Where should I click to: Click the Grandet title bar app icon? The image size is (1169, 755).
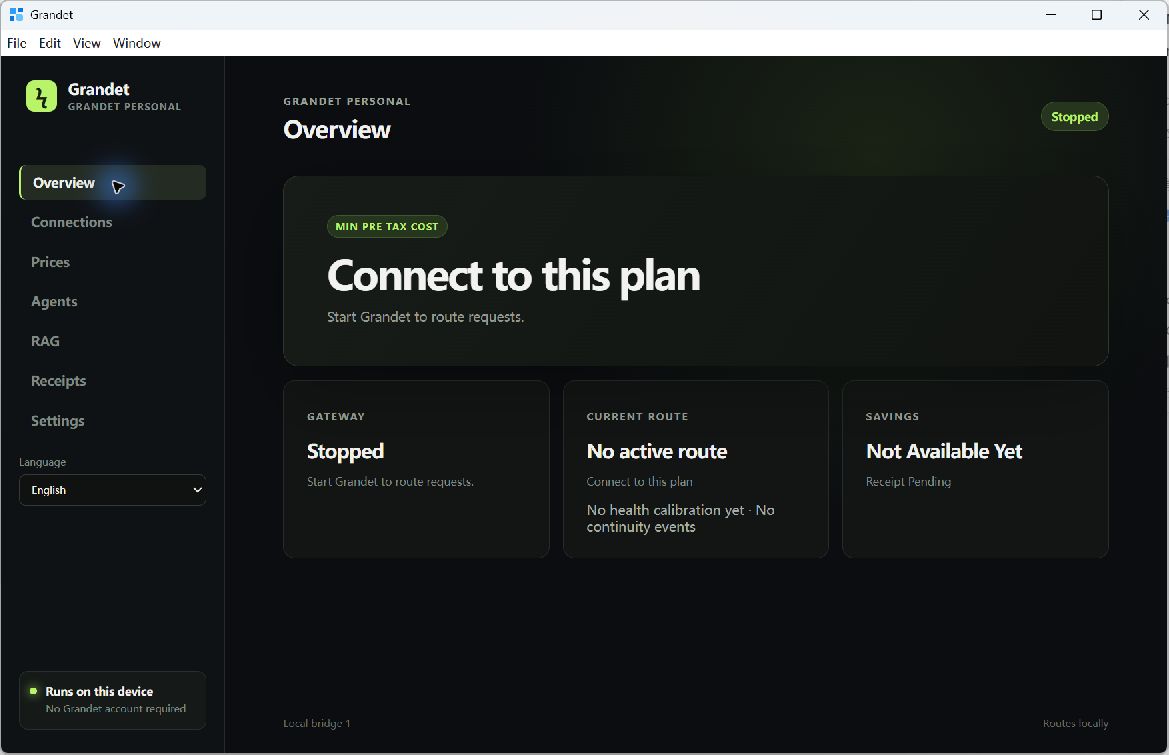pyautogui.click(x=16, y=14)
